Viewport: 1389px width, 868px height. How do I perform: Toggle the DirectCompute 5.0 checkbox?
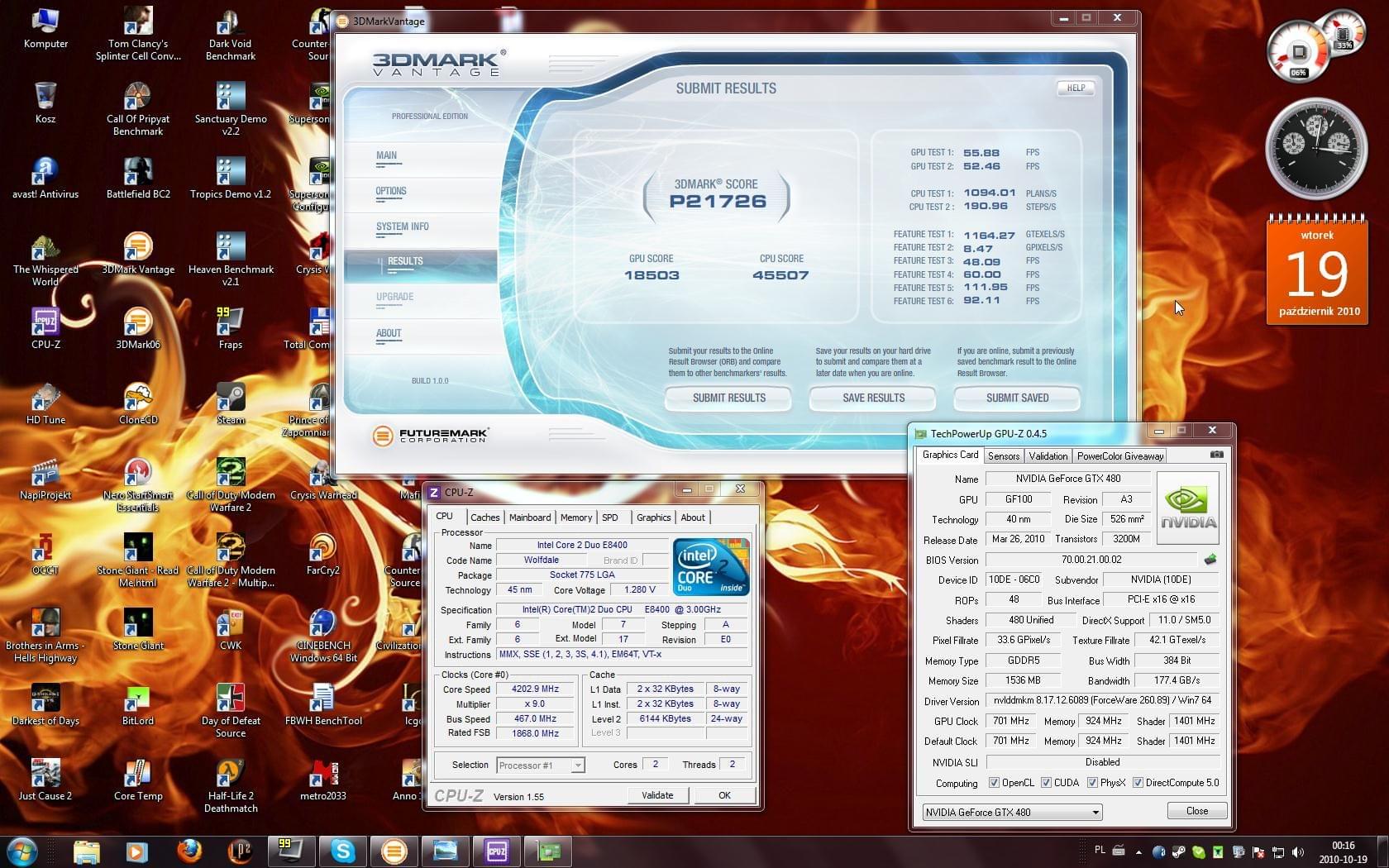coord(1138,783)
